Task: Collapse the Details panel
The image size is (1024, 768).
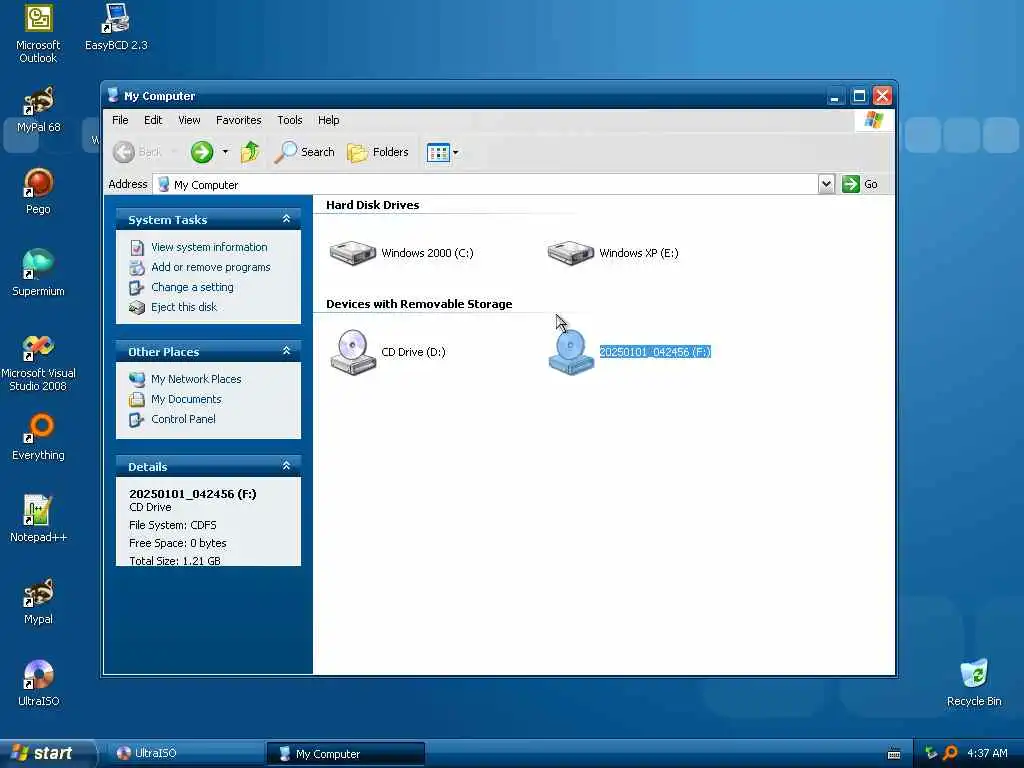Action: click(x=286, y=466)
